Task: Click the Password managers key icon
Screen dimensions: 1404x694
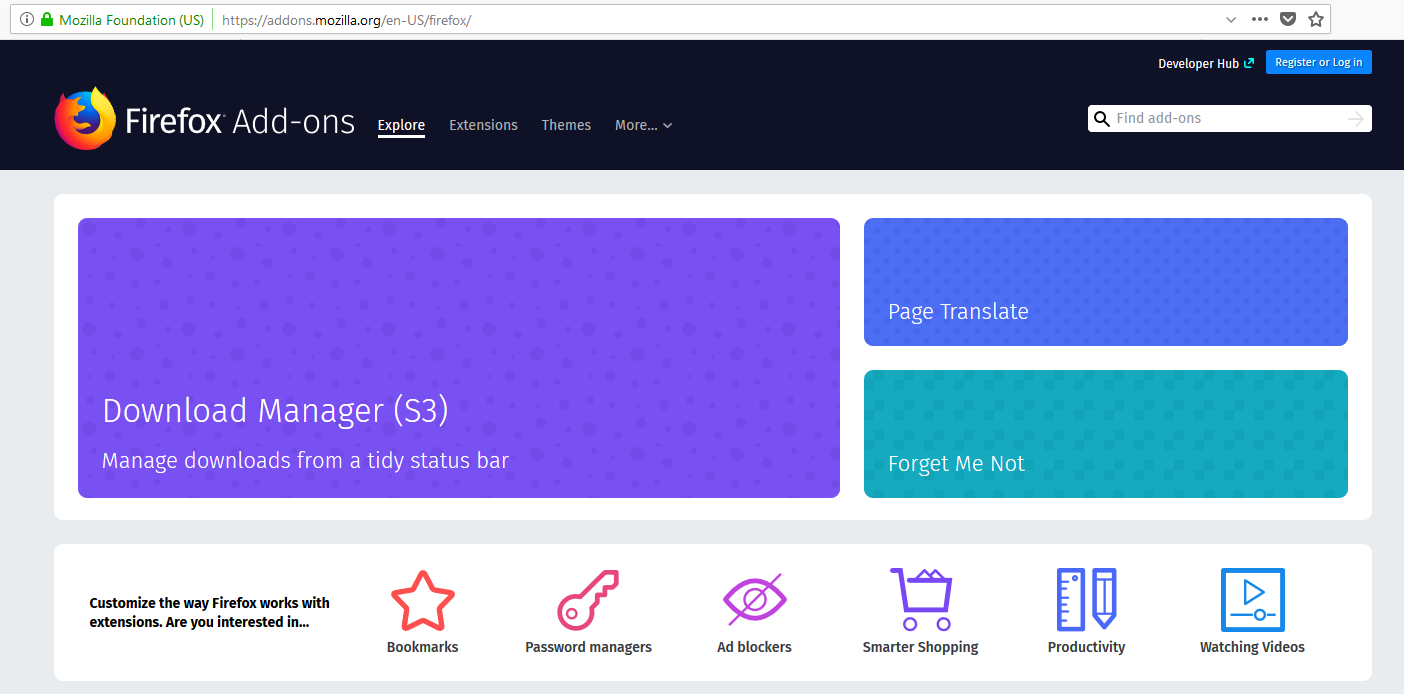Action: [588, 600]
